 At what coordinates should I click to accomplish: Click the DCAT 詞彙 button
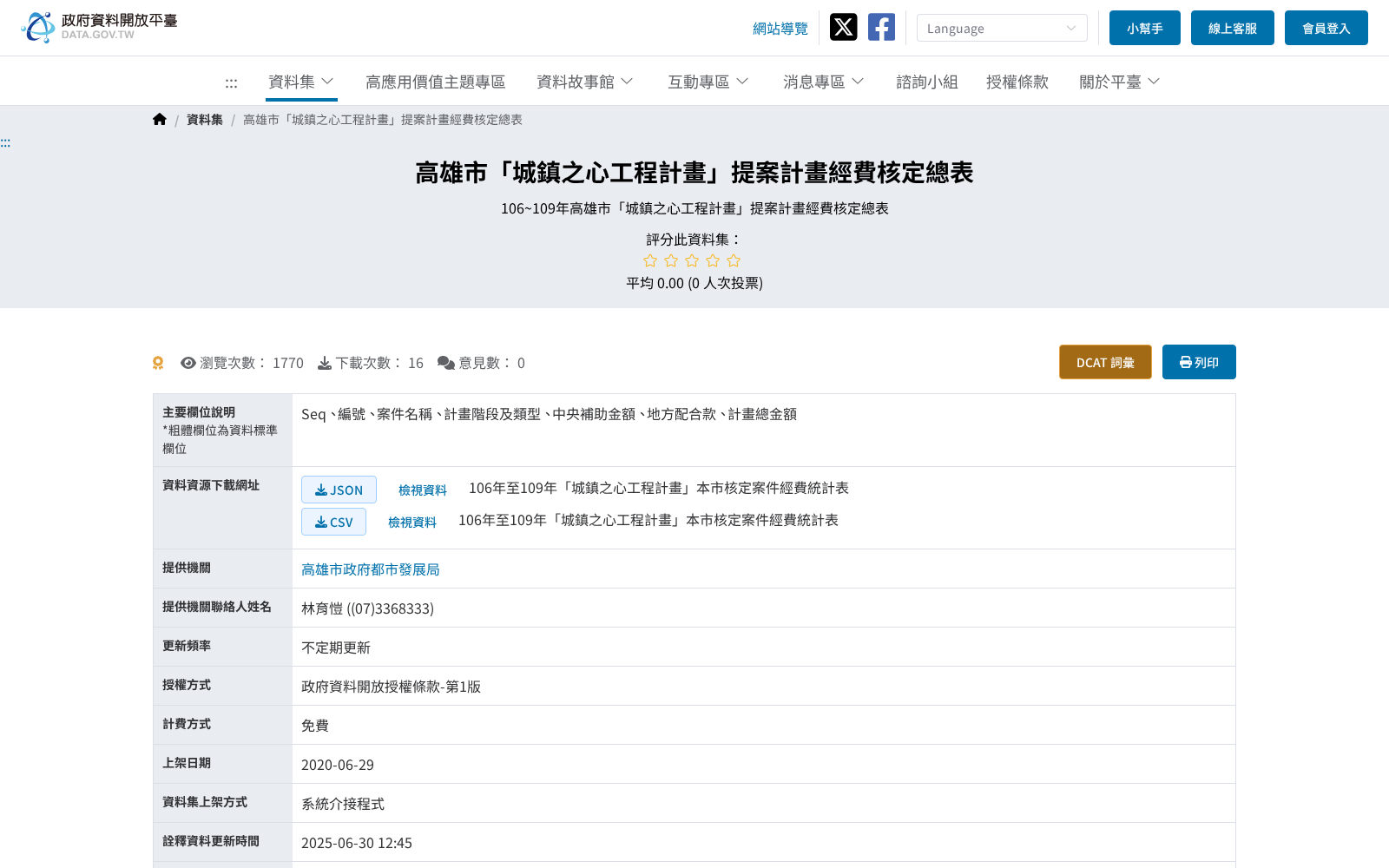[x=1105, y=362]
